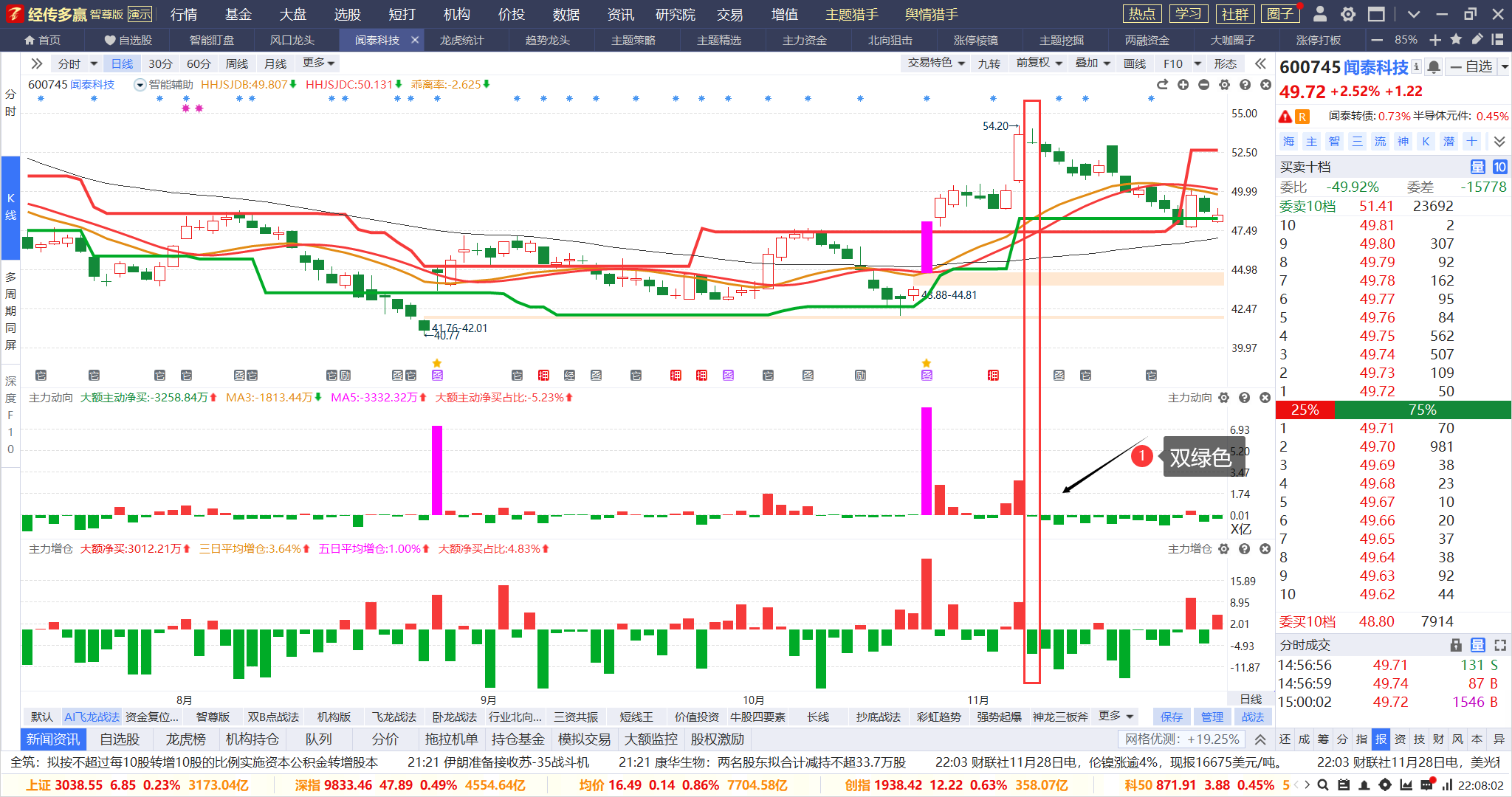Open the 更多 templates dropdown at chart bottom
Screen dimensions: 1512x797
coord(1116,717)
